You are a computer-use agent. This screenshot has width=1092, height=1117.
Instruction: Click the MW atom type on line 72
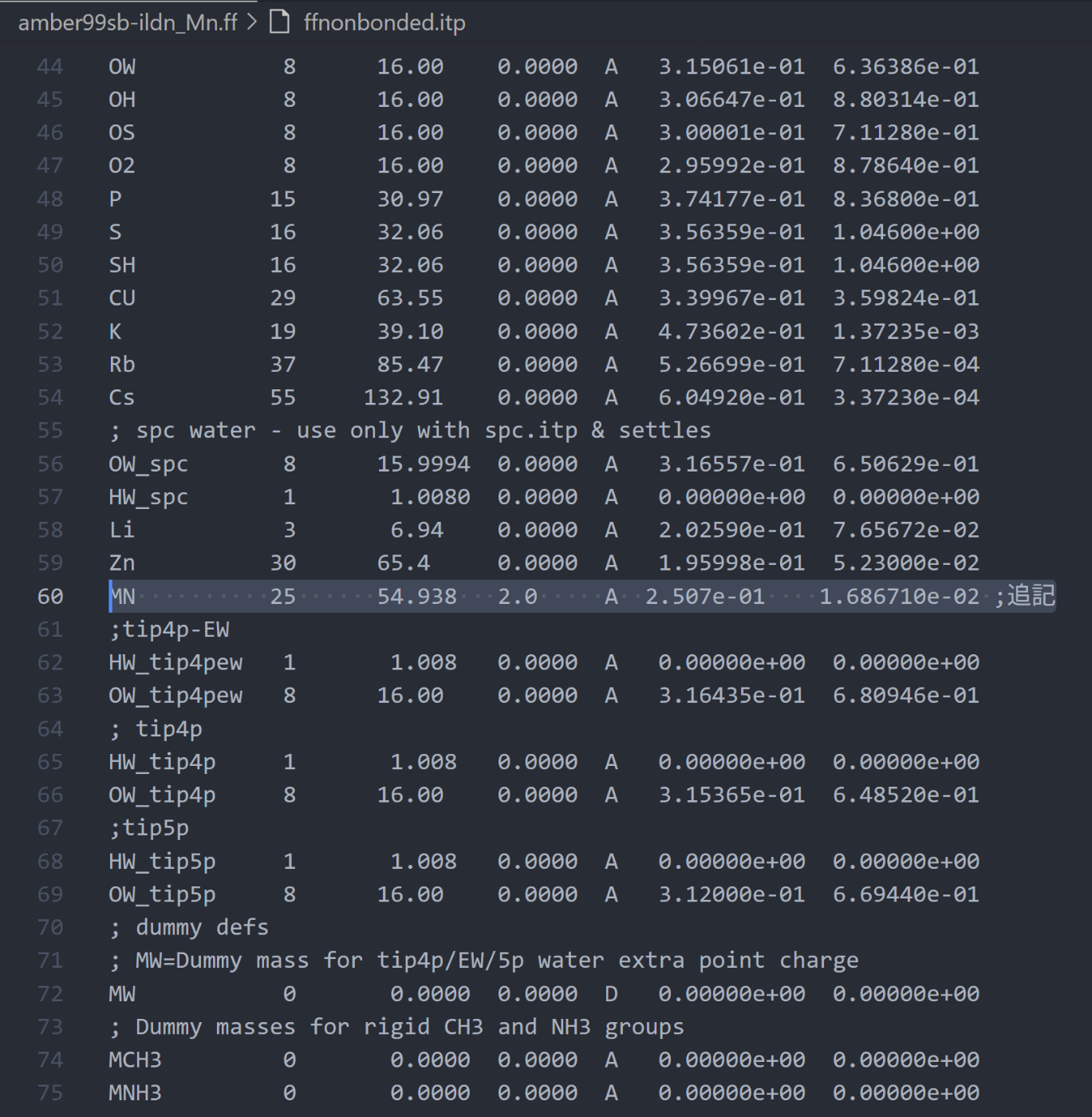tap(122, 994)
